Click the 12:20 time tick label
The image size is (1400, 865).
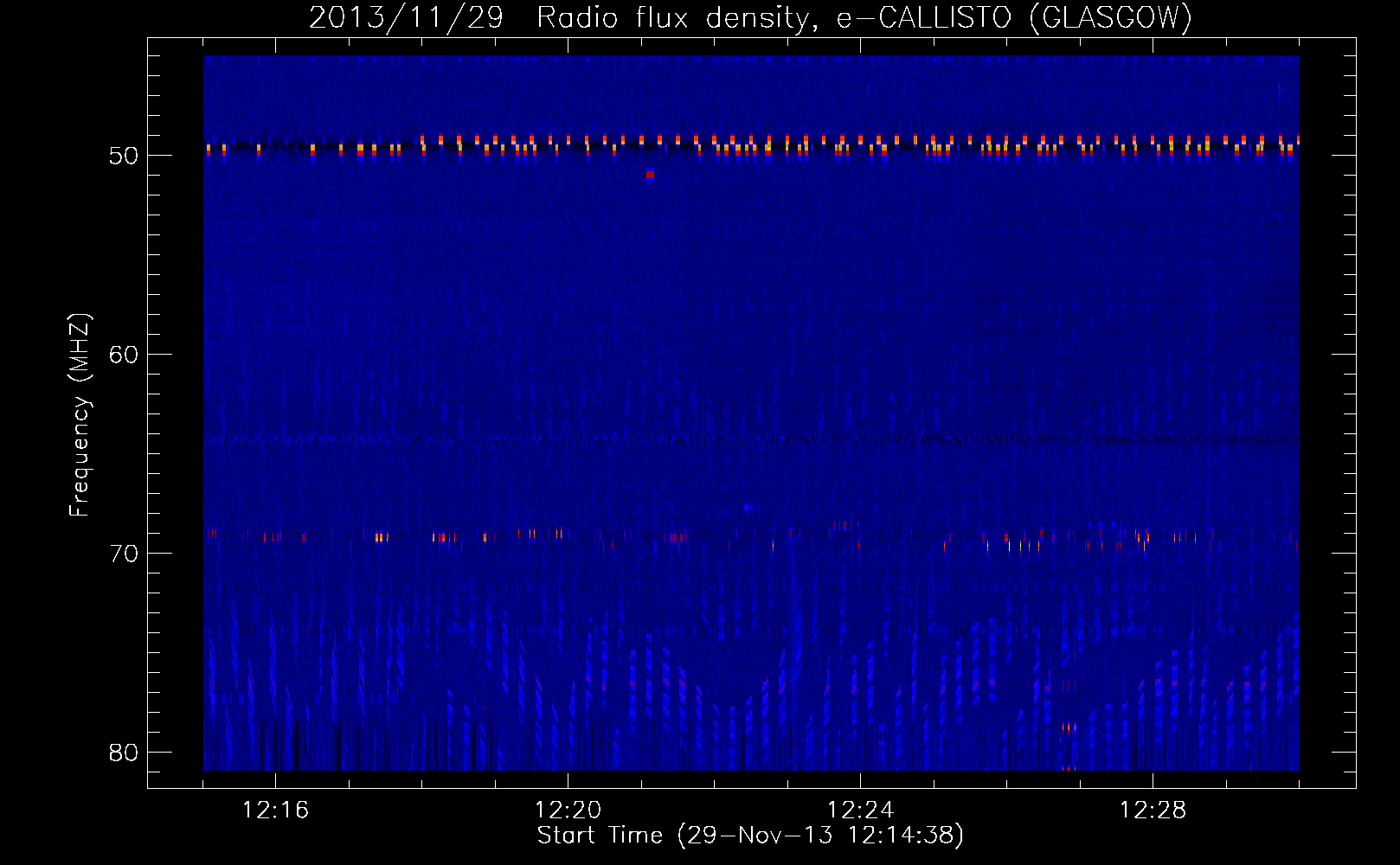568,811
